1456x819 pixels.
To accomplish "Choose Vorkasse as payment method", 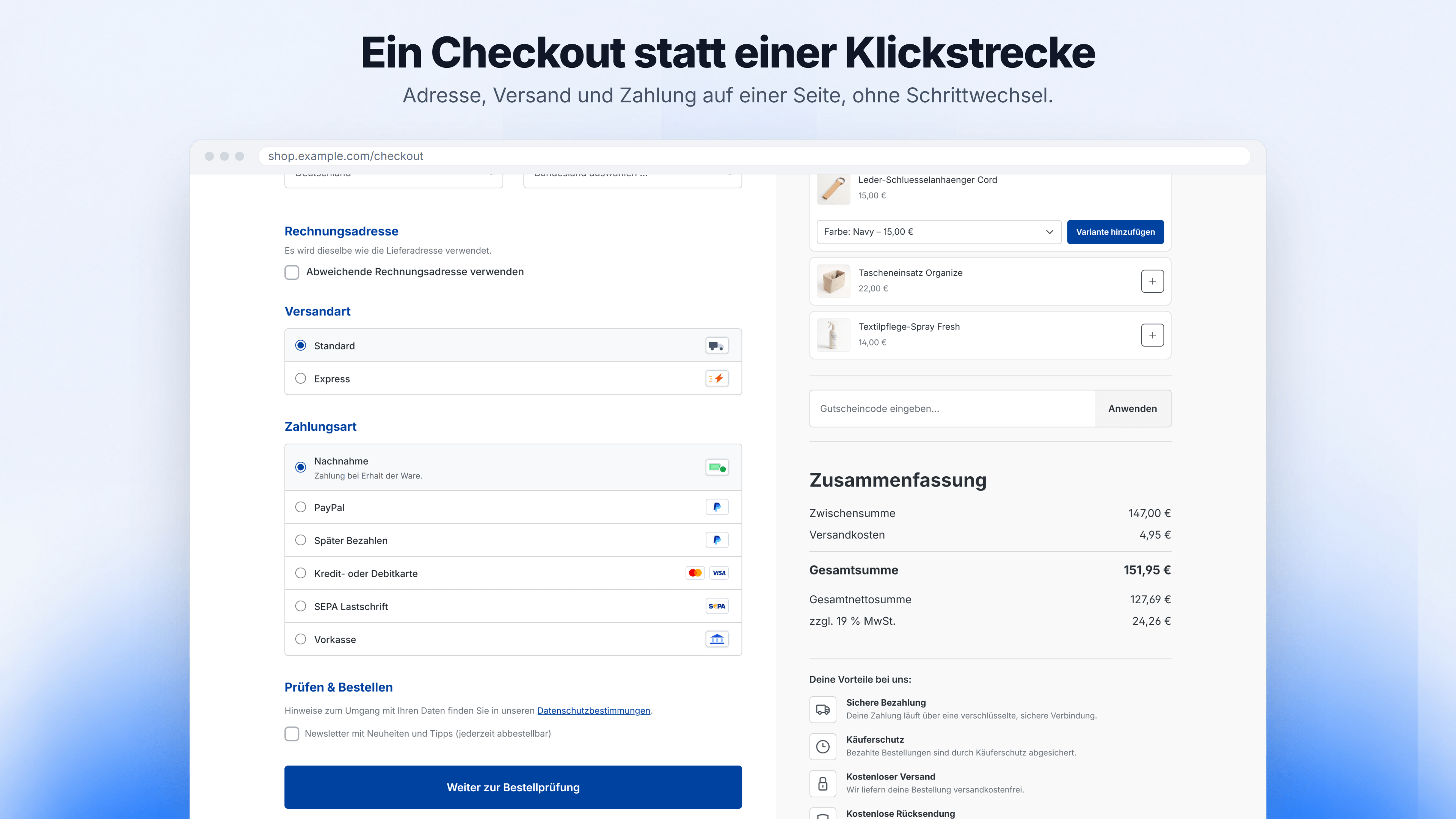I will (x=301, y=639).
